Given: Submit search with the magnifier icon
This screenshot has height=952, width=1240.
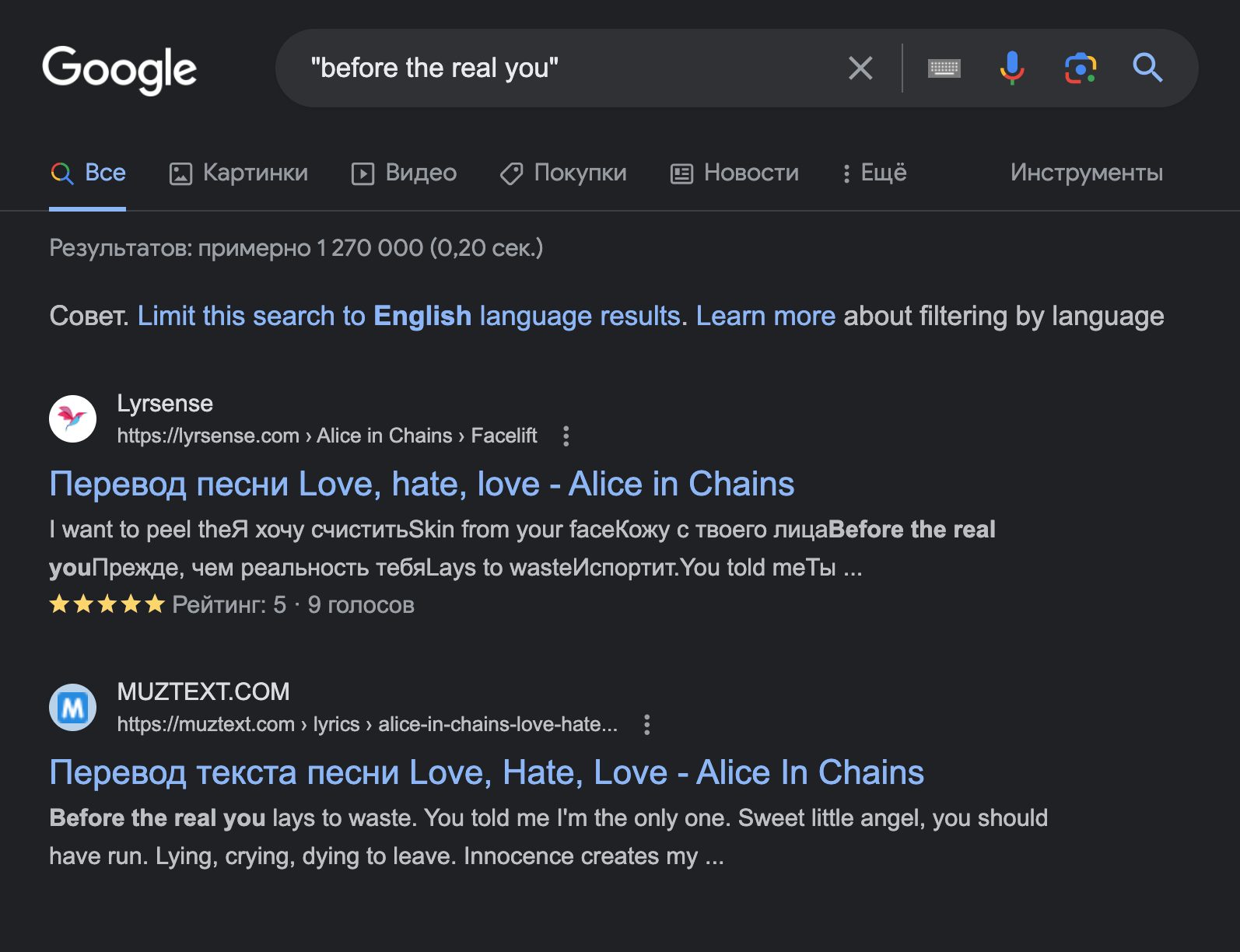Looking at the screenshot, I should [1147, 68].
